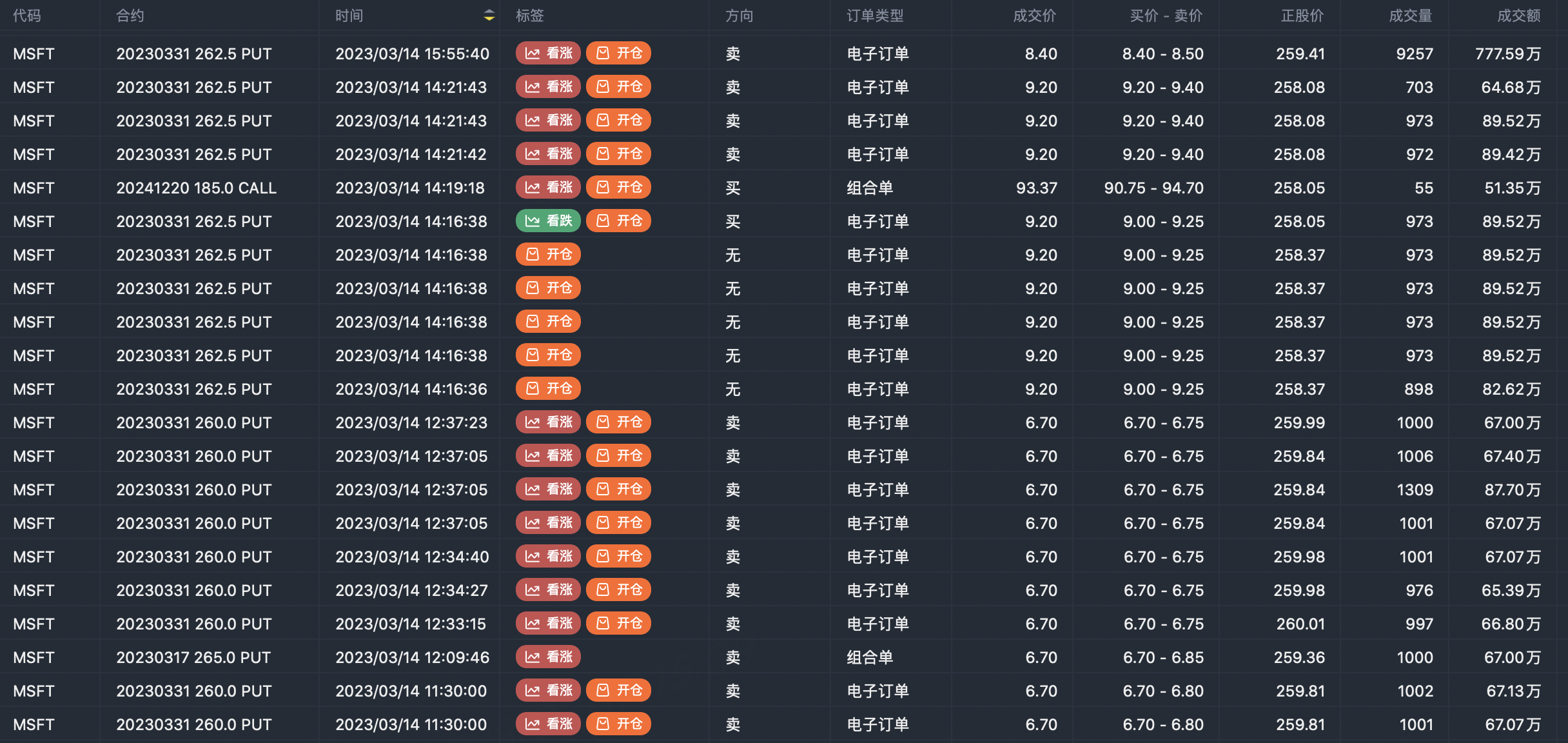Click the 合约 column header
1568x743 pixels.
tap(130, 15)
